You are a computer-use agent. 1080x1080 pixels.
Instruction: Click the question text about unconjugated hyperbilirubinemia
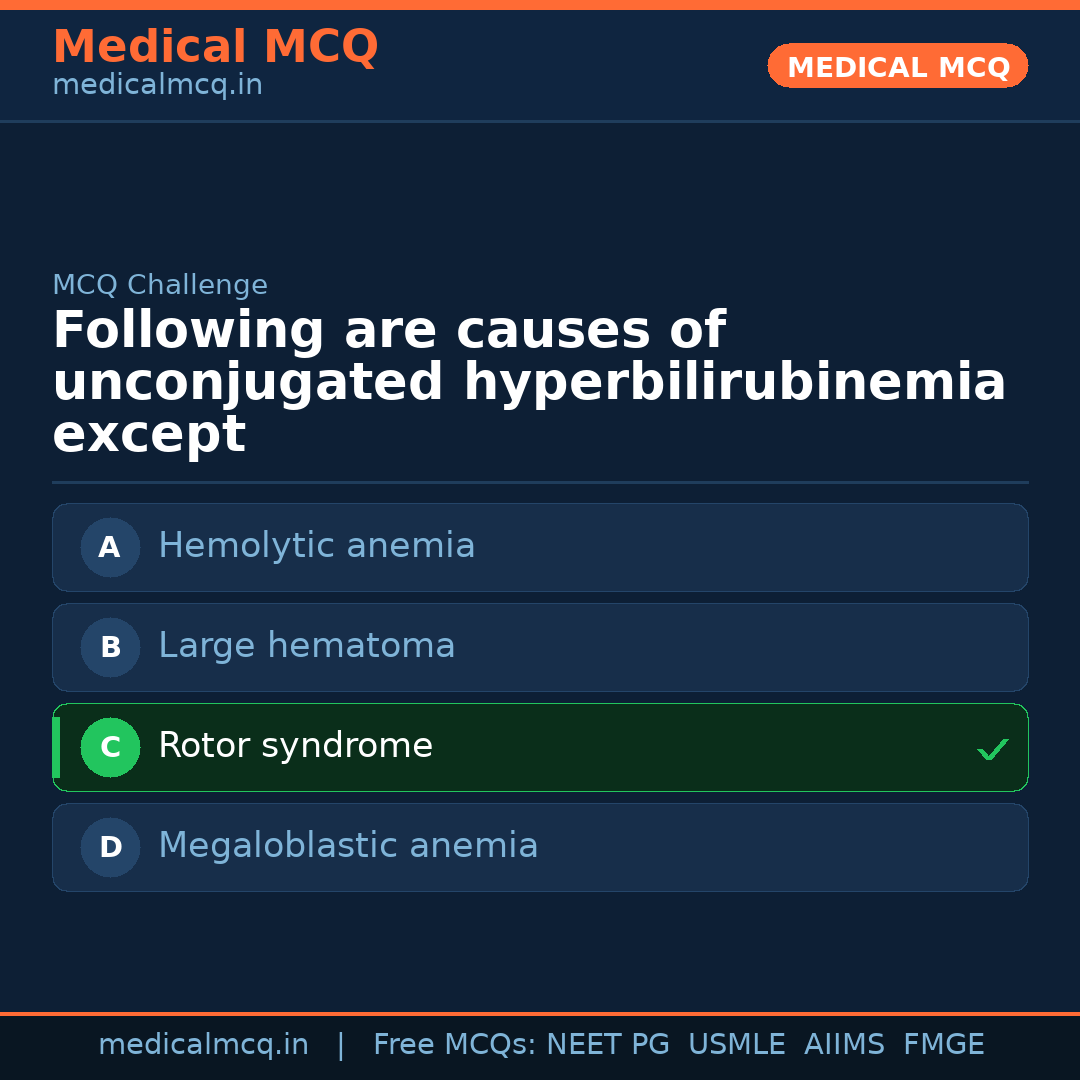click(x=528, y=383)
